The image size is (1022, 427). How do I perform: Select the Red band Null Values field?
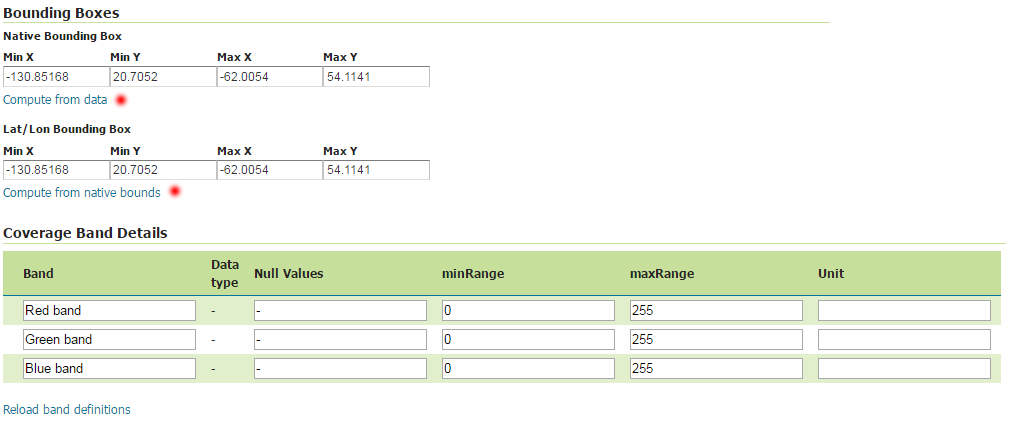(x=340, y=310)
